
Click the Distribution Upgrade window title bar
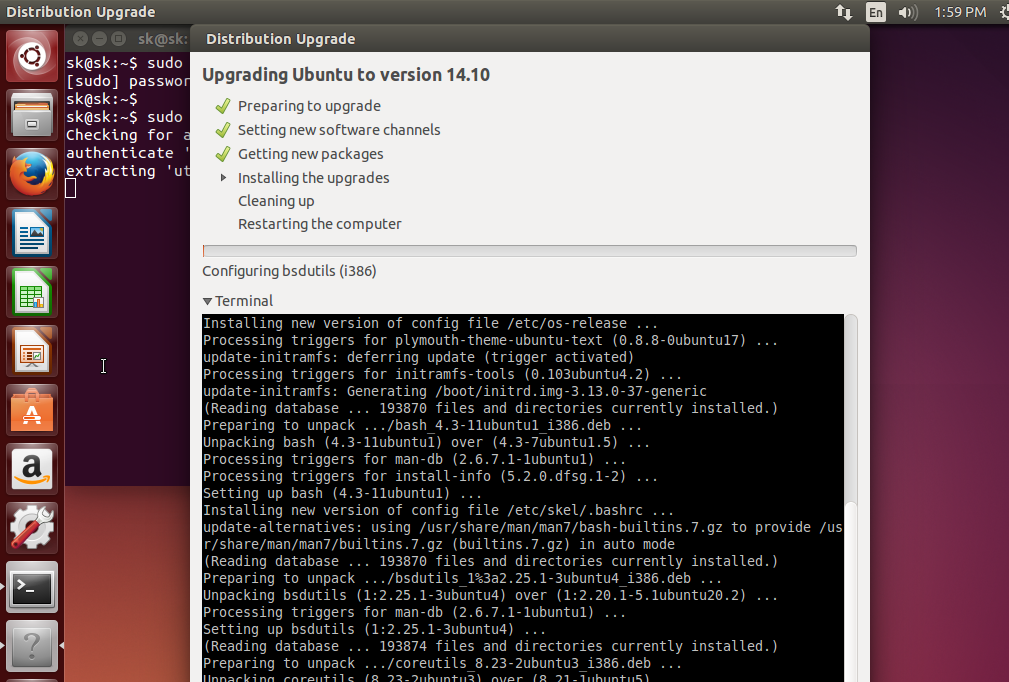click(530, 39)
